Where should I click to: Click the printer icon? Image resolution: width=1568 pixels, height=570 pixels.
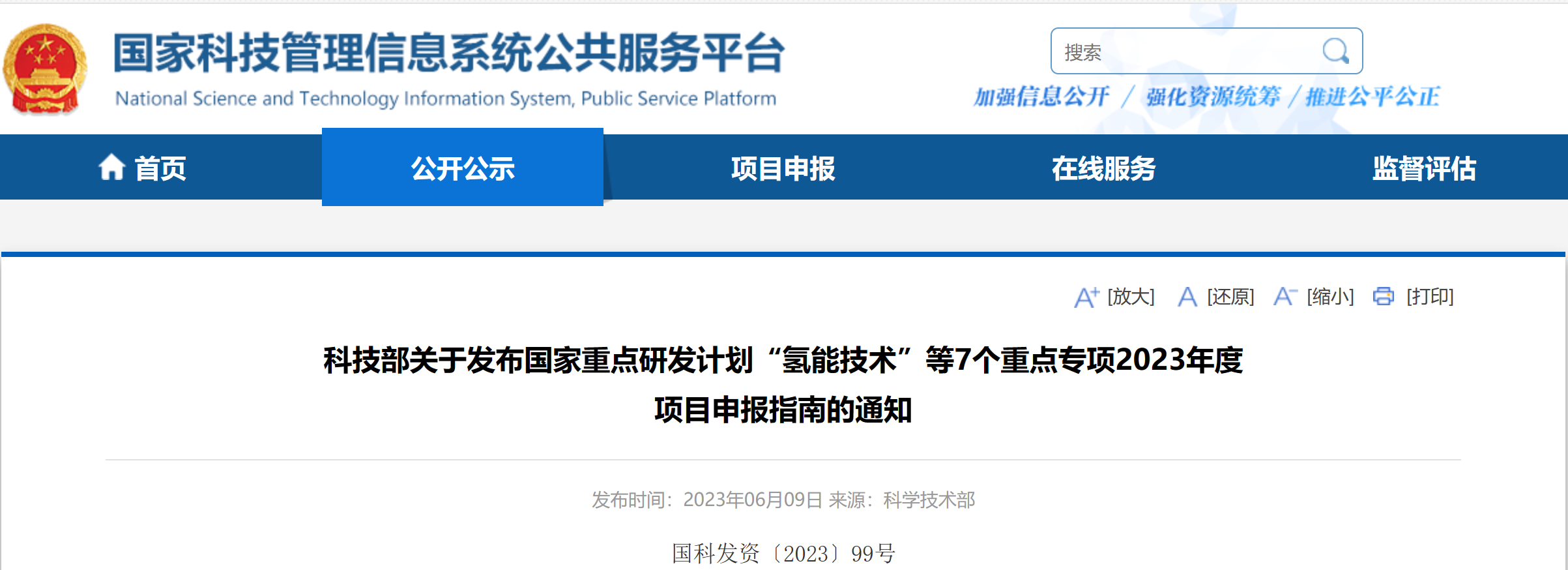(x=1384, y=296)
